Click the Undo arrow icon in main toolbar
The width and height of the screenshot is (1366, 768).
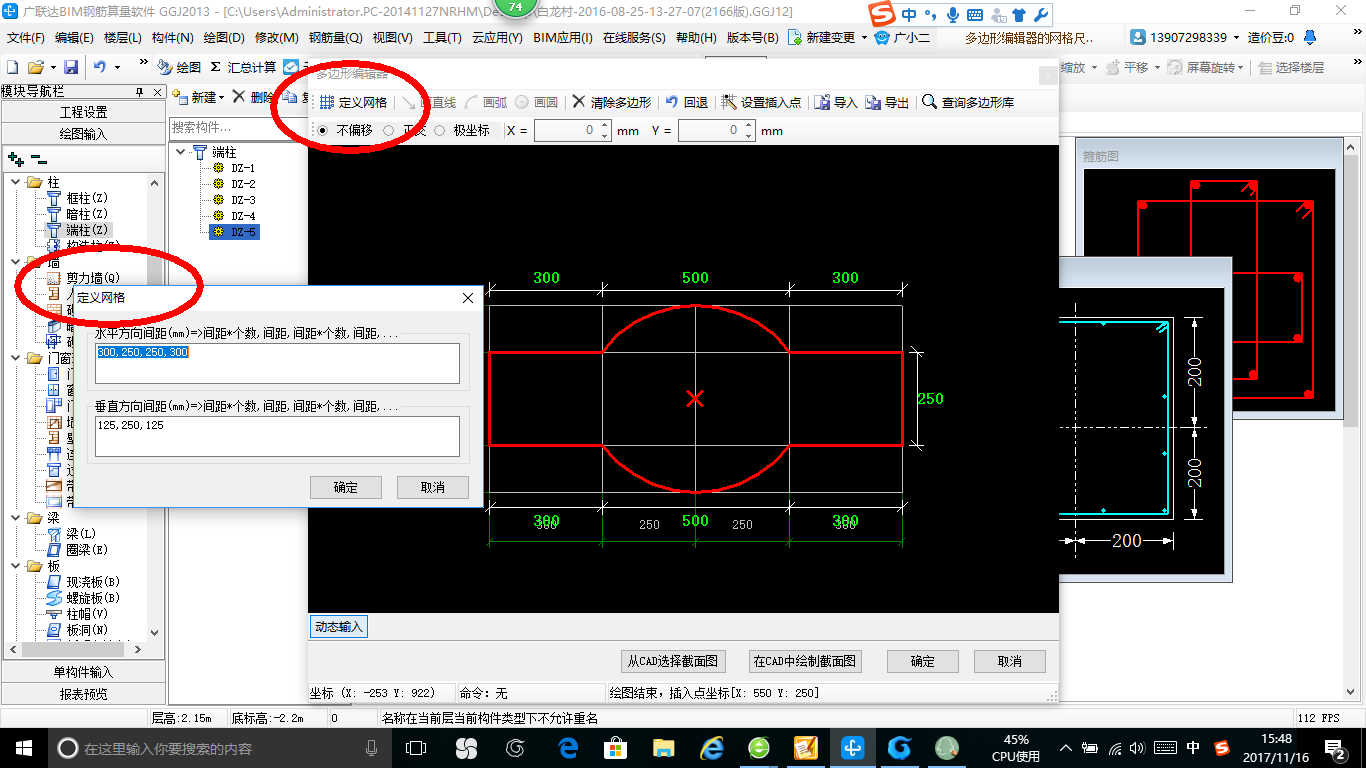100,67
